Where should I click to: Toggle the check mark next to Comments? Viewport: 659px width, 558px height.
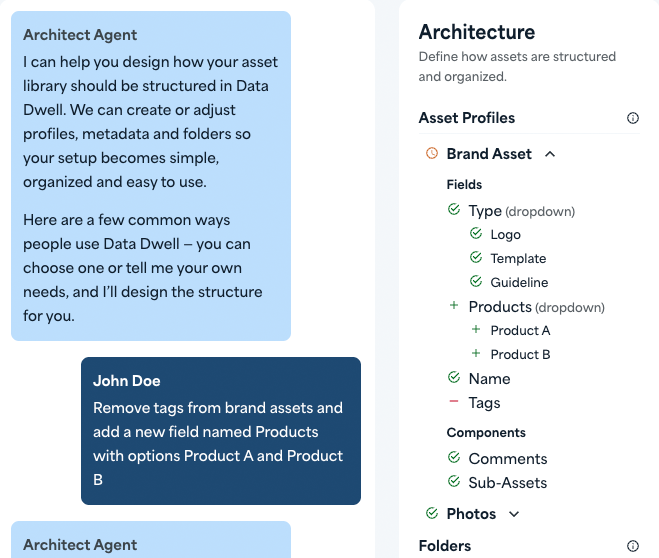click(x=454, y=458)
